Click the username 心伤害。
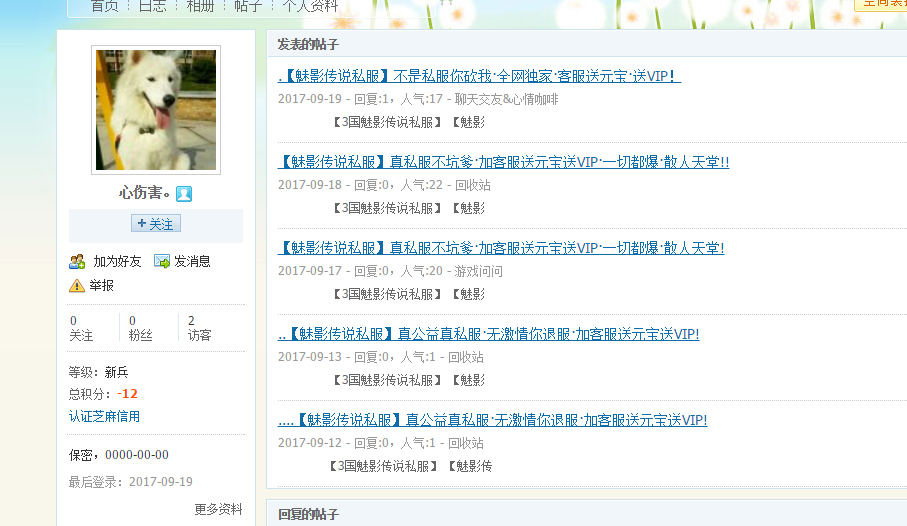Viewport: 907px width, 526px height. [145, 193]
